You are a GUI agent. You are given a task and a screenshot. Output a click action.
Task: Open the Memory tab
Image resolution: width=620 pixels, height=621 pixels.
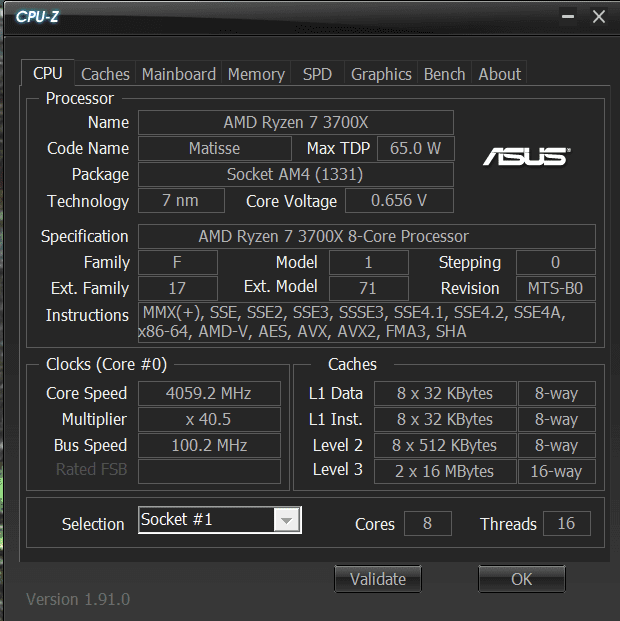[256, 74]
